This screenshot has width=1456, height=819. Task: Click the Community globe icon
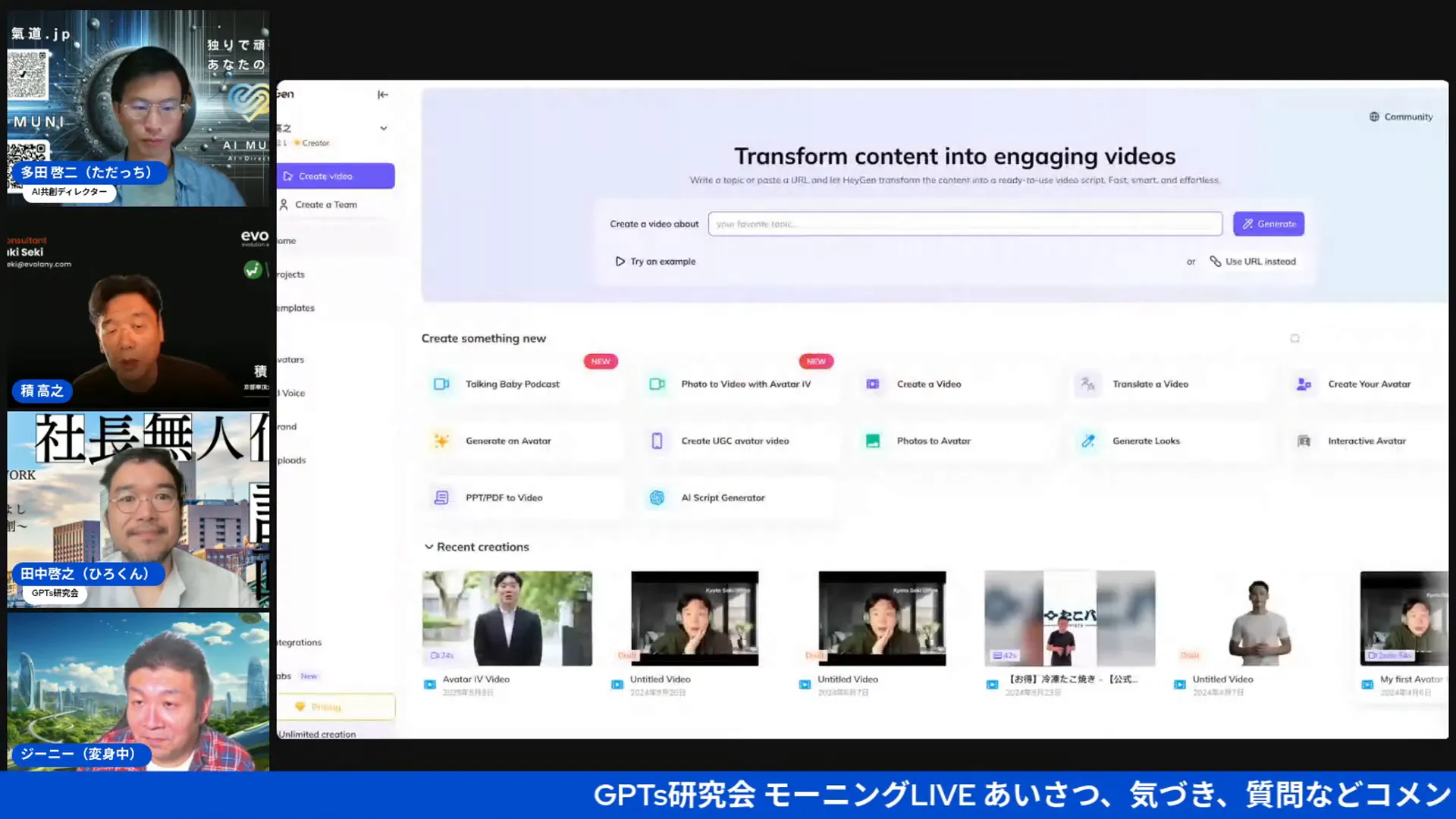[x=1374, y=117]
